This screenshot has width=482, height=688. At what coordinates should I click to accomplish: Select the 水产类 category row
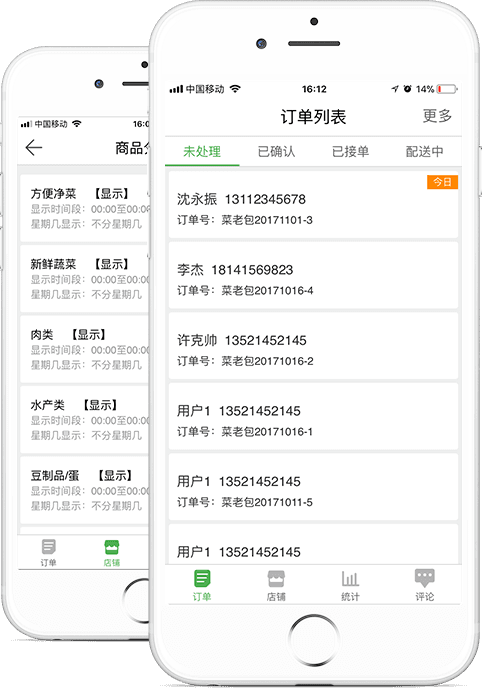(x=85, y=419)
